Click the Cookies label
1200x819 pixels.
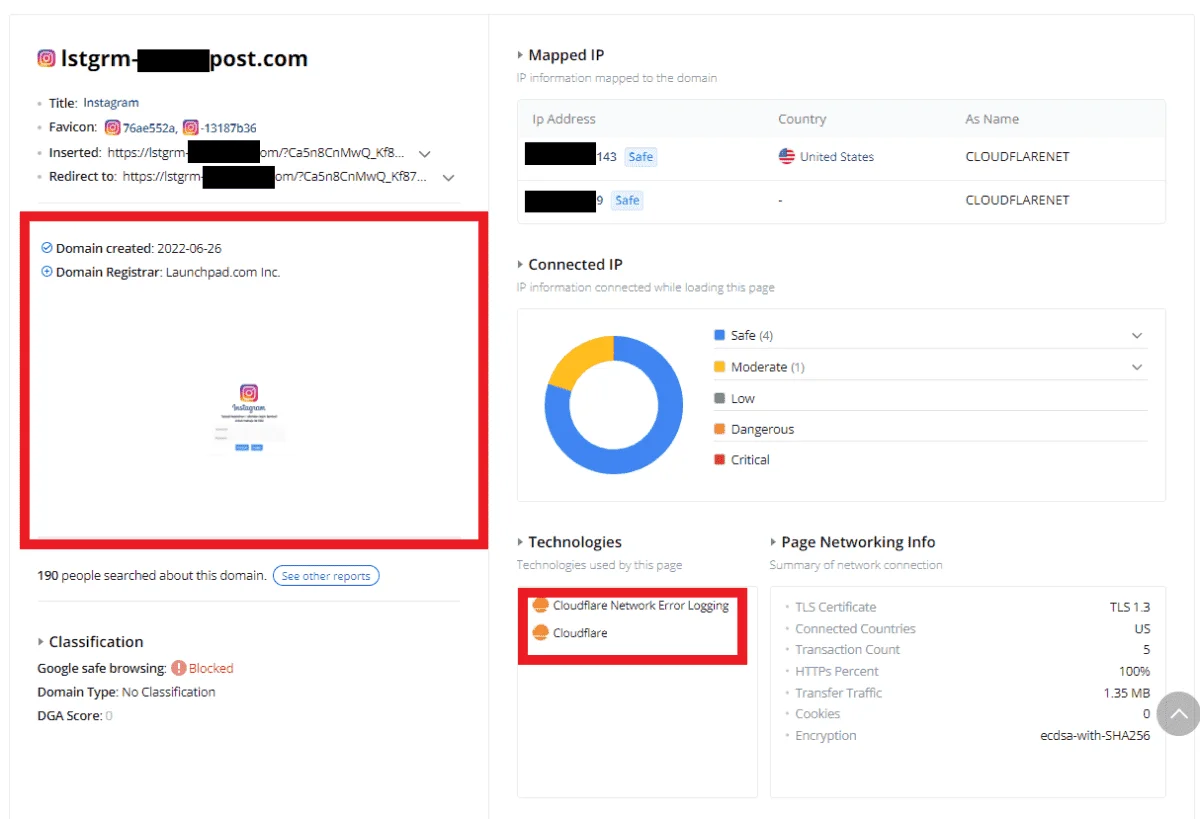point(817,714)
